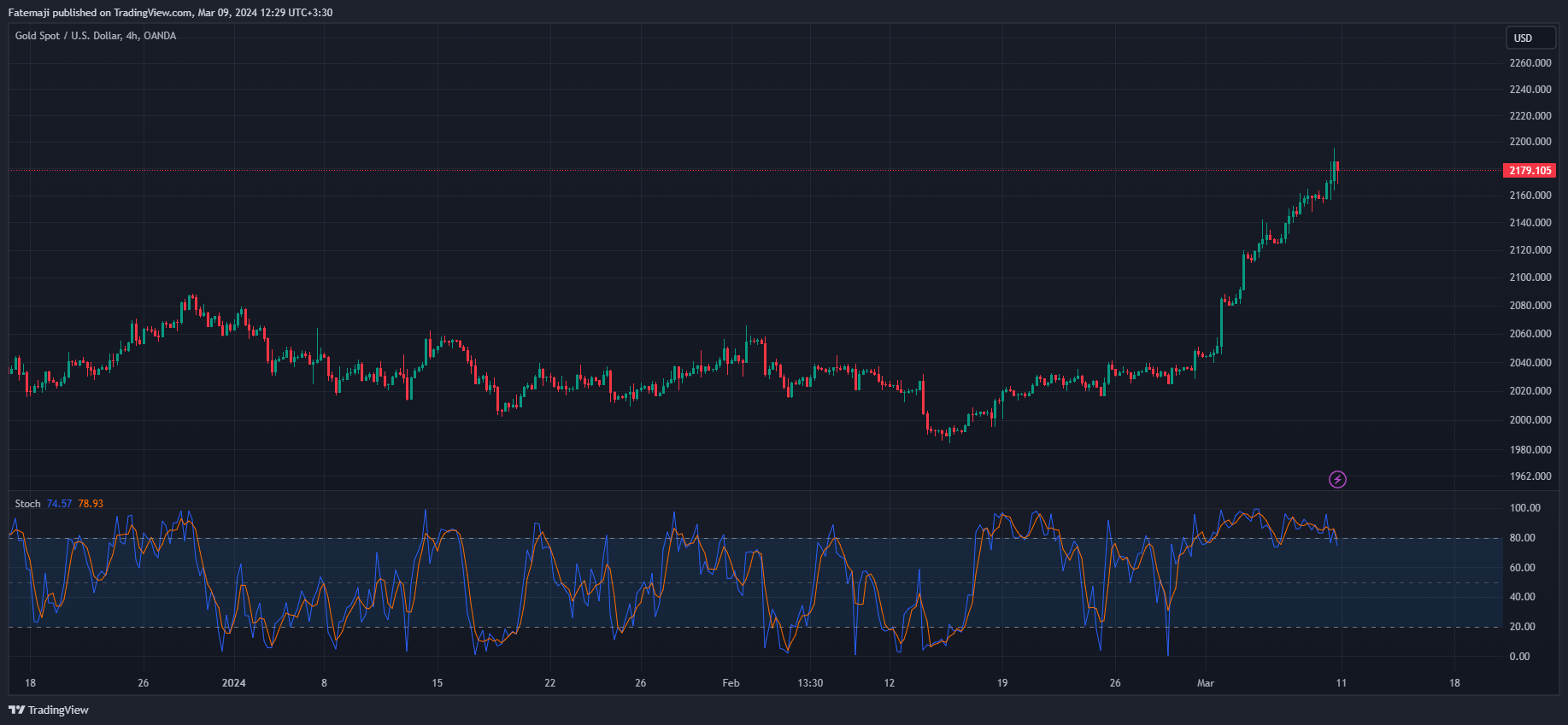The height and width of the screenshot is (725, 1568).
Task: Click the 12 date label on time axis
Action: coord(890,683)
